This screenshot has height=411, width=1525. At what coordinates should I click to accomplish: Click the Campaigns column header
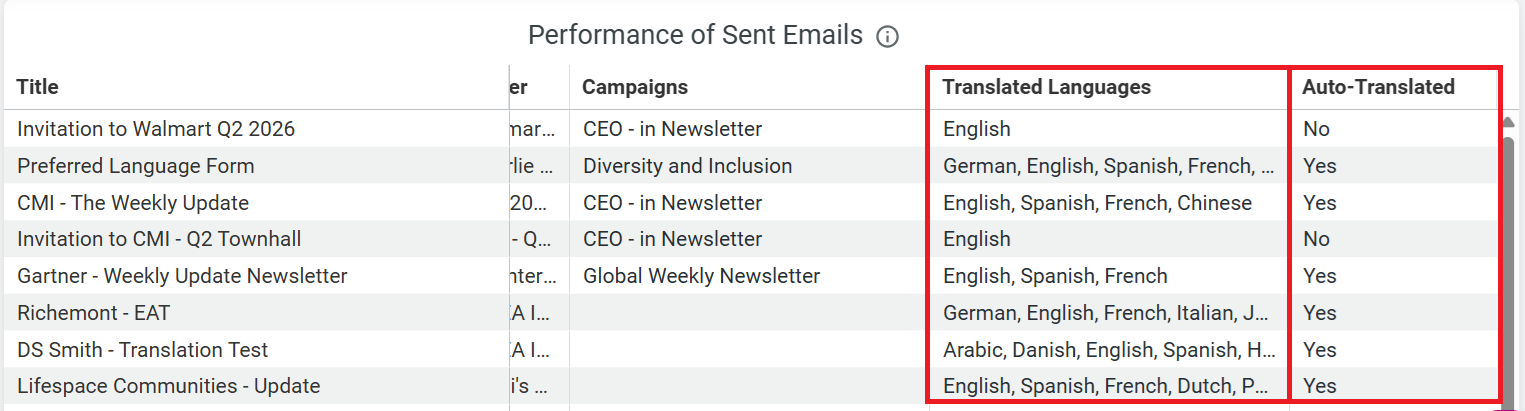[635, 87]
